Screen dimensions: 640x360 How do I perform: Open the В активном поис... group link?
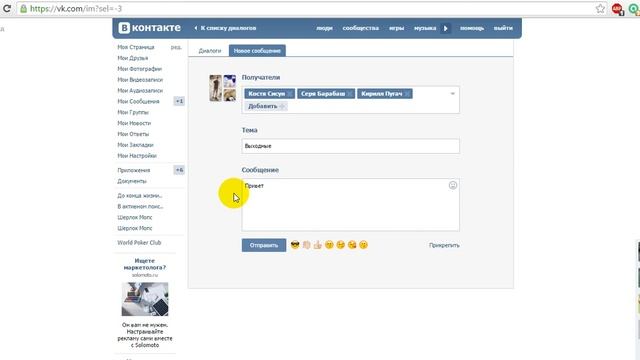pos(140,206)
